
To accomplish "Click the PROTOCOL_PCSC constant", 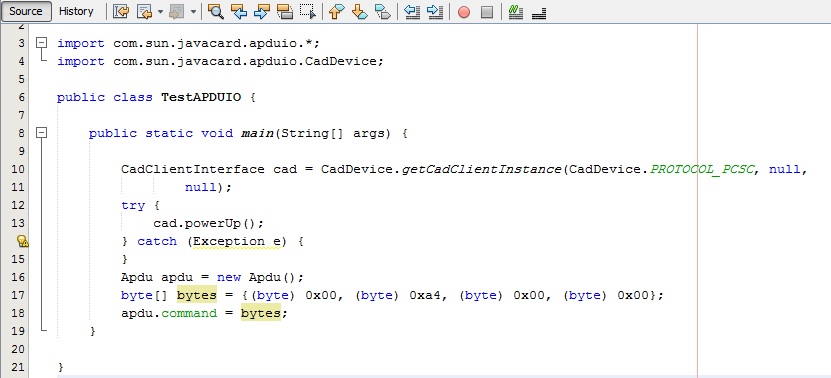I will (x=702, y=169).
